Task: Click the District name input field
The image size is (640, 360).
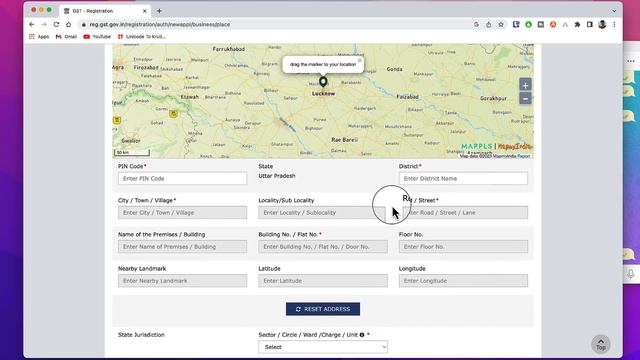Action: click(463, 178)
